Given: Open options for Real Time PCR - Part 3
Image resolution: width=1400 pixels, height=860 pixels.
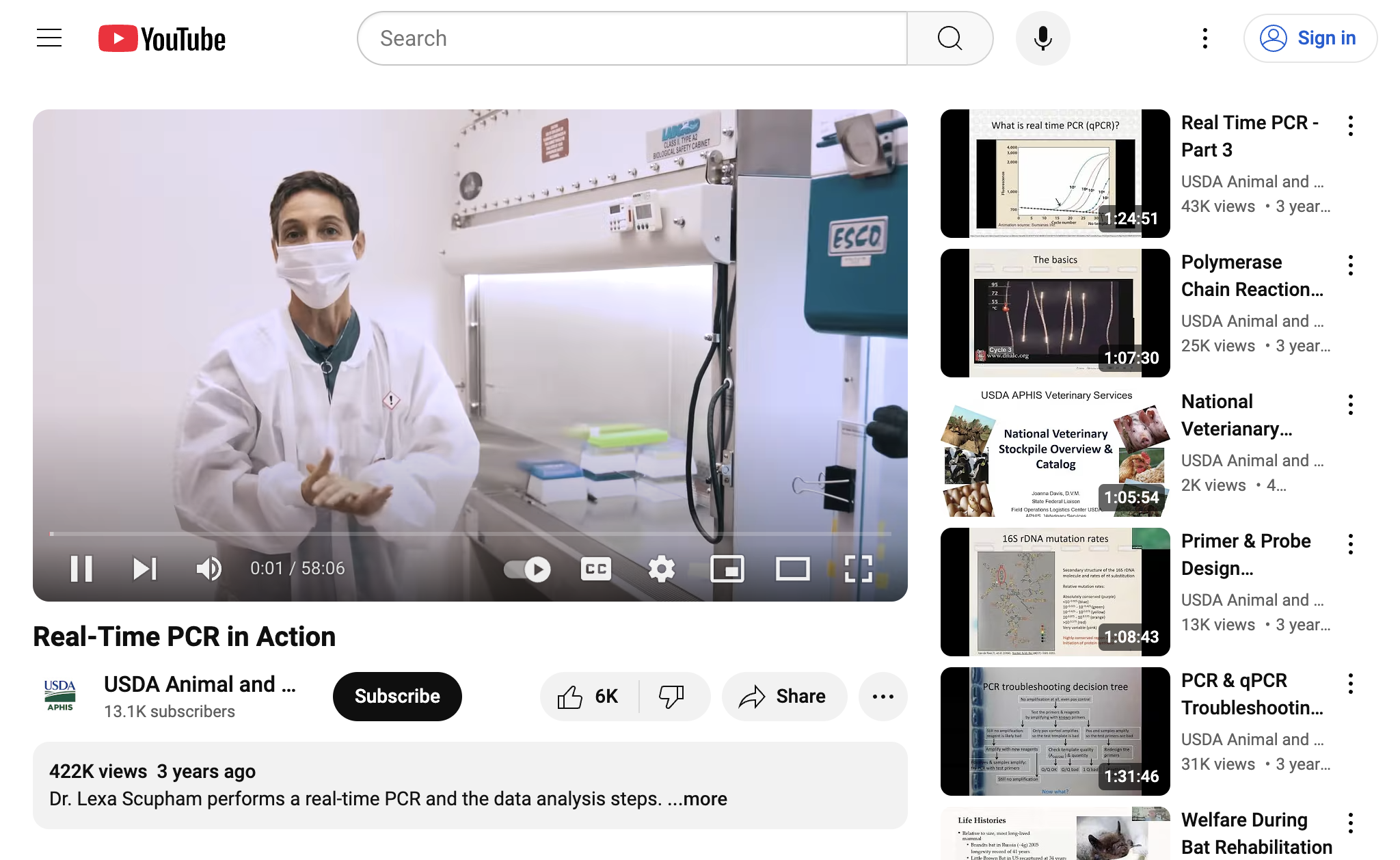Looking at the screenshot, I should (x=1350, y=126).
